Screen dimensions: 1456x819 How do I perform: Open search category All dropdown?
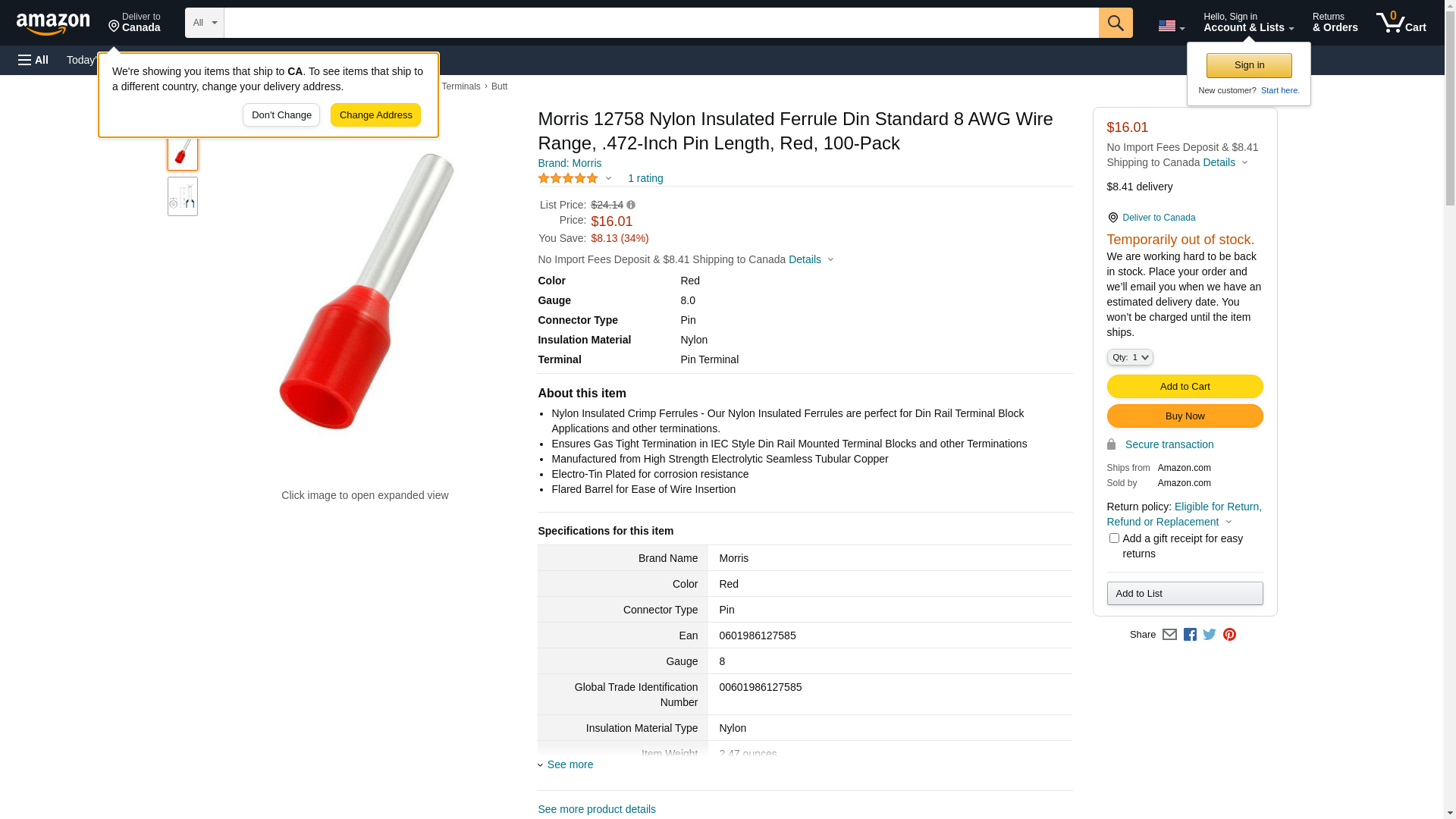click(x=204, y=23)
